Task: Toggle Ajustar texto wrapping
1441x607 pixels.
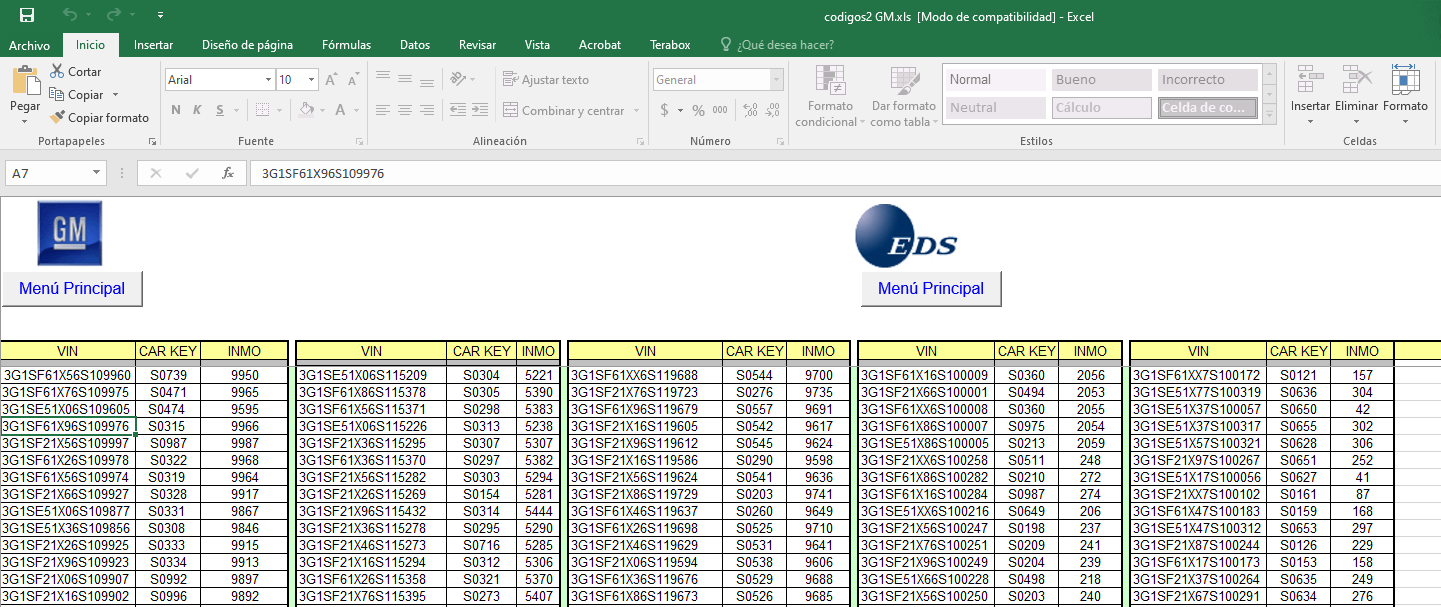Action: [546, 79]
